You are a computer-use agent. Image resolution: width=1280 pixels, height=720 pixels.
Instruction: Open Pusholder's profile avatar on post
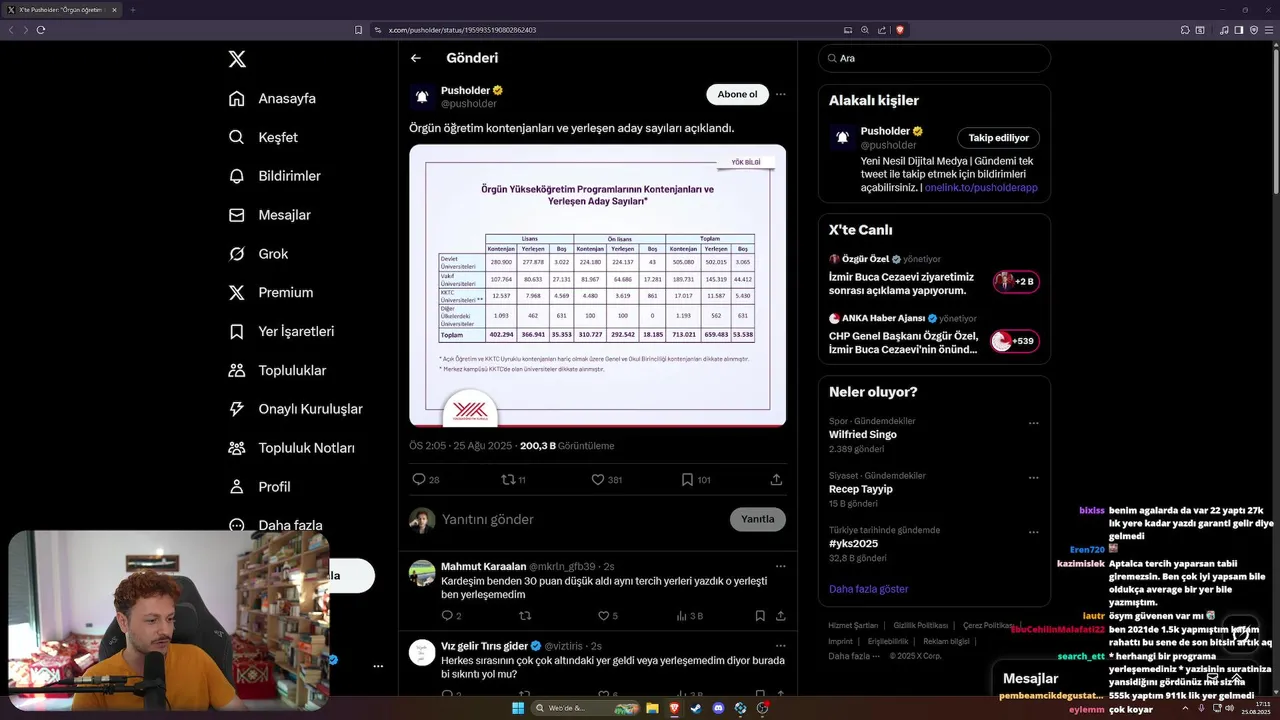(422, 97)
